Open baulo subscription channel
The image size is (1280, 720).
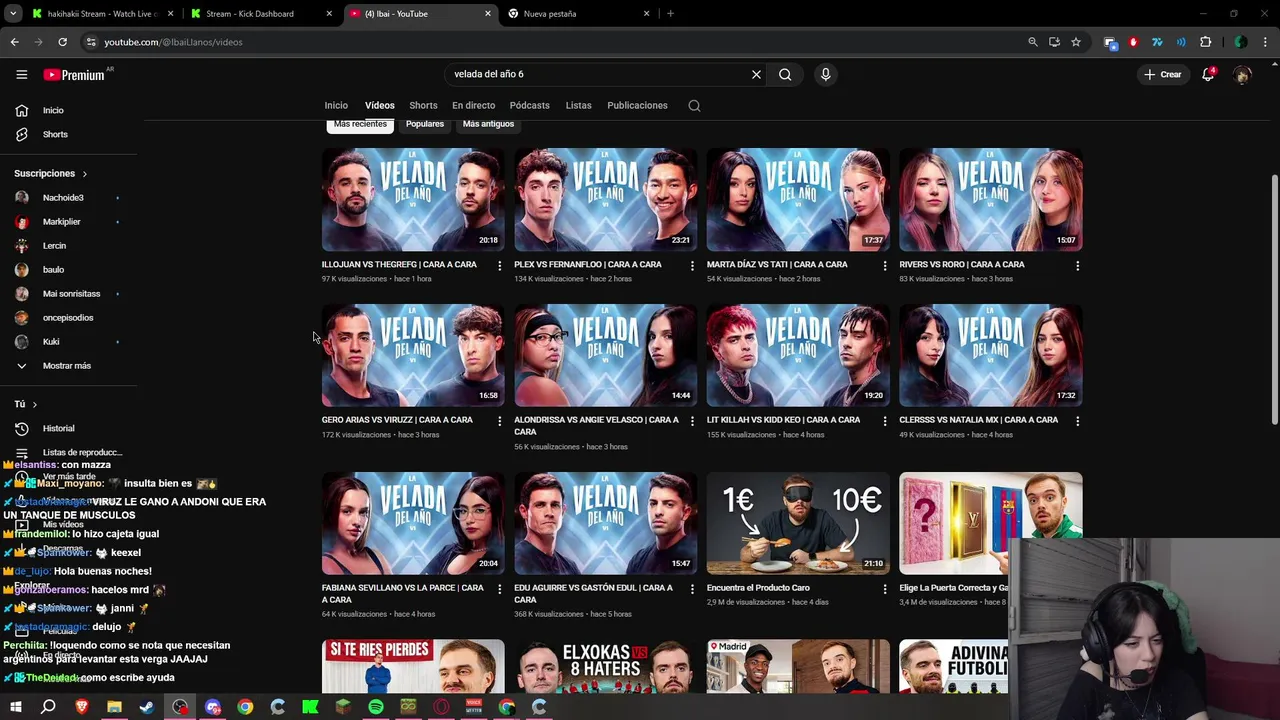click(68, 270)
